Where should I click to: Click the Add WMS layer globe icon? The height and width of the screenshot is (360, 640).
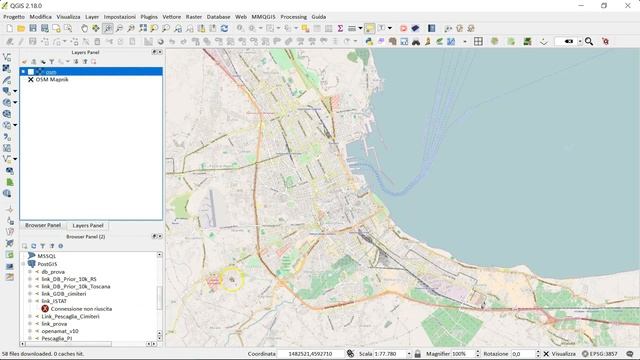click(7, 102)
